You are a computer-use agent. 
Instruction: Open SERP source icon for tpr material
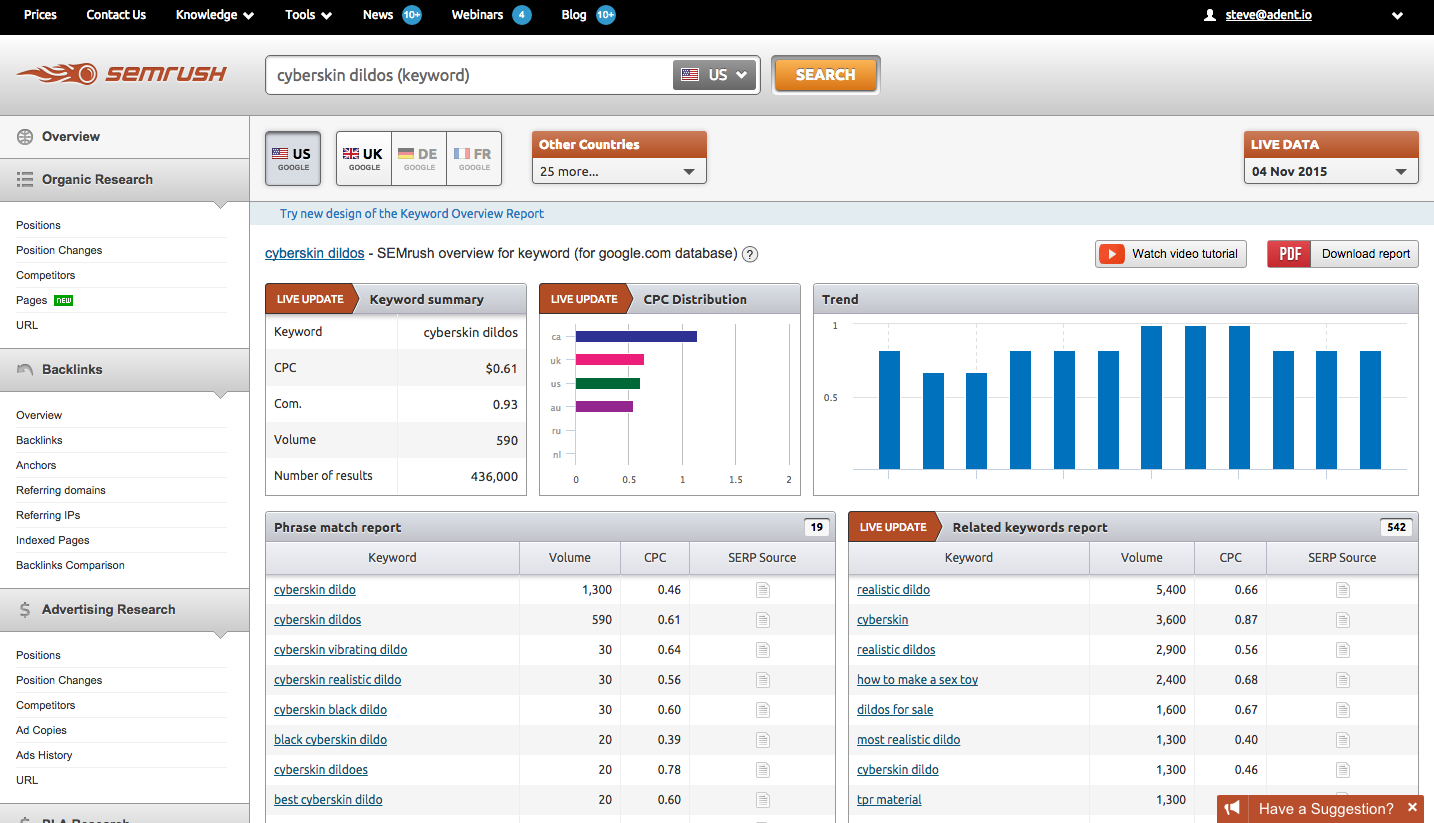coord(1343,800)
